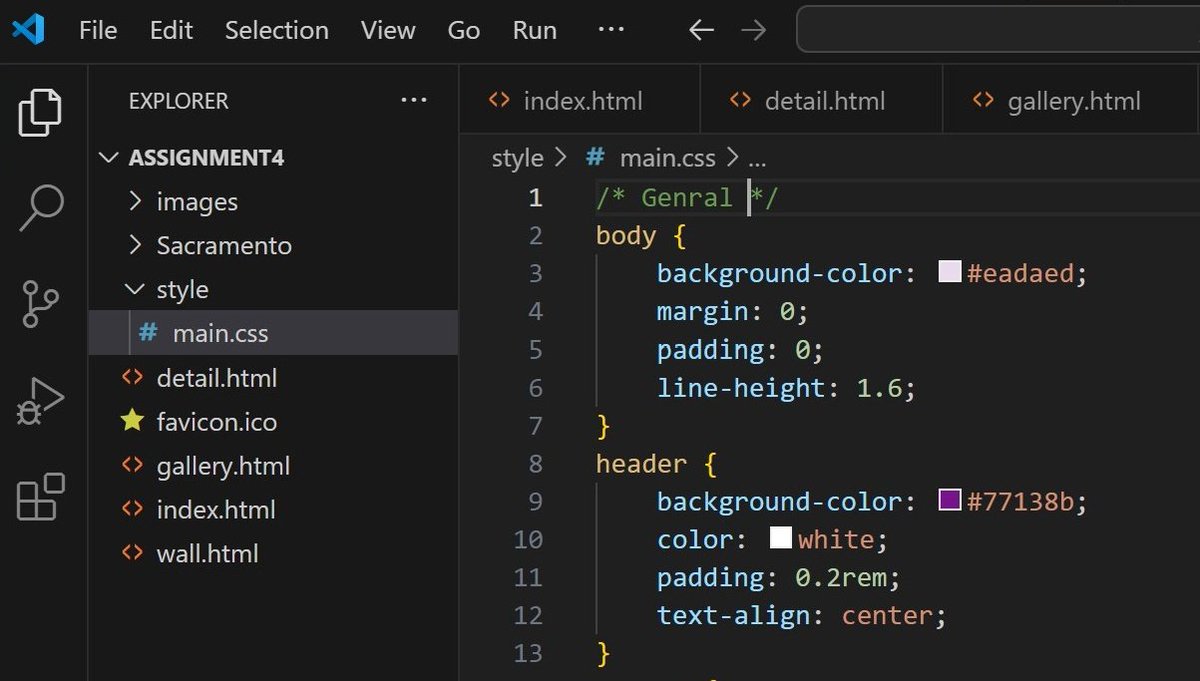Click the 'header' selector on line 8
Image resolution: width=1200 pixels, height=681 pixels.
641,464
